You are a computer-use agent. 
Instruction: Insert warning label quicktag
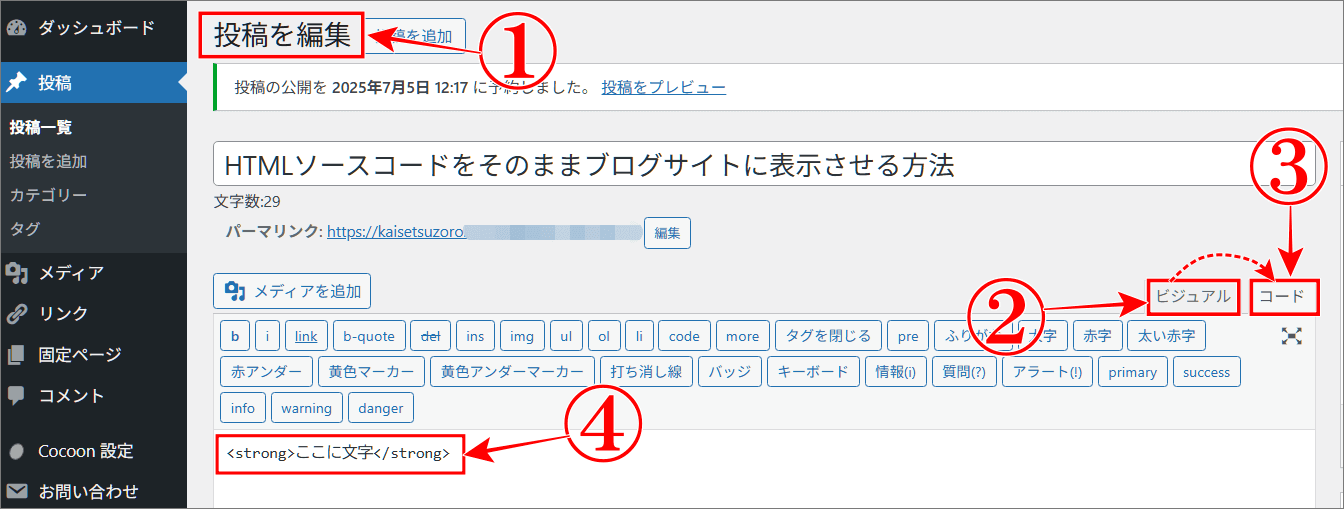(x=306, y=408)
